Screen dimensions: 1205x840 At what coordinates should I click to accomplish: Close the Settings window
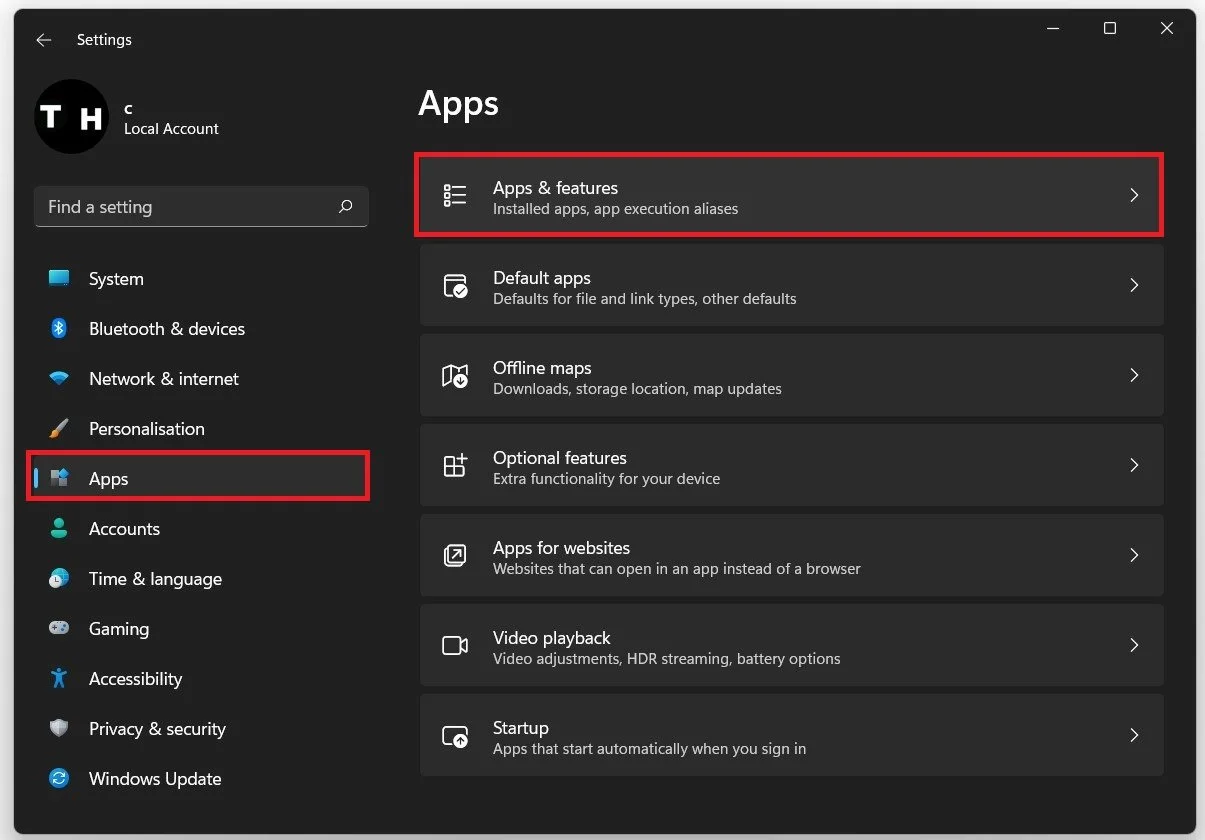(x=1167, y=29)
